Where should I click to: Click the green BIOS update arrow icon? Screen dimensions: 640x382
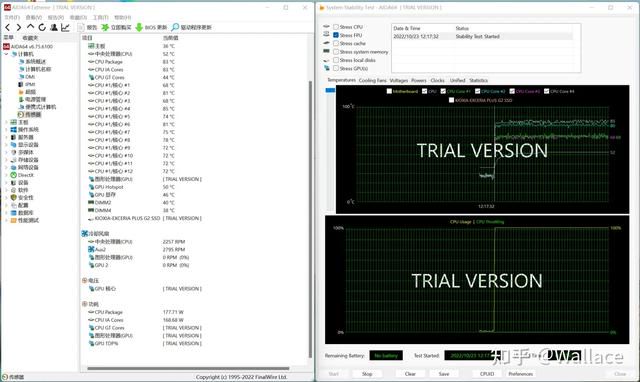click(139, 27)
